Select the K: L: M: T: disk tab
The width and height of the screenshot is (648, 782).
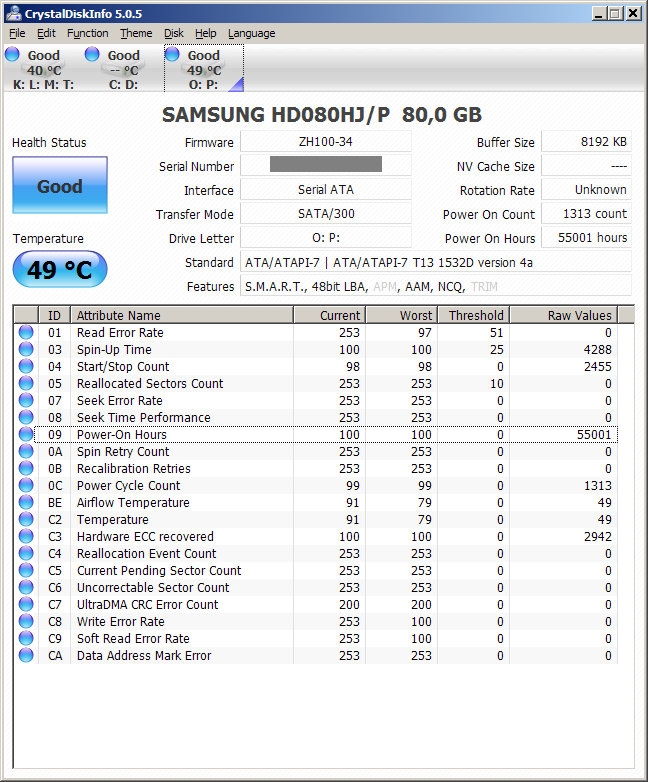[x=43, y=69]
